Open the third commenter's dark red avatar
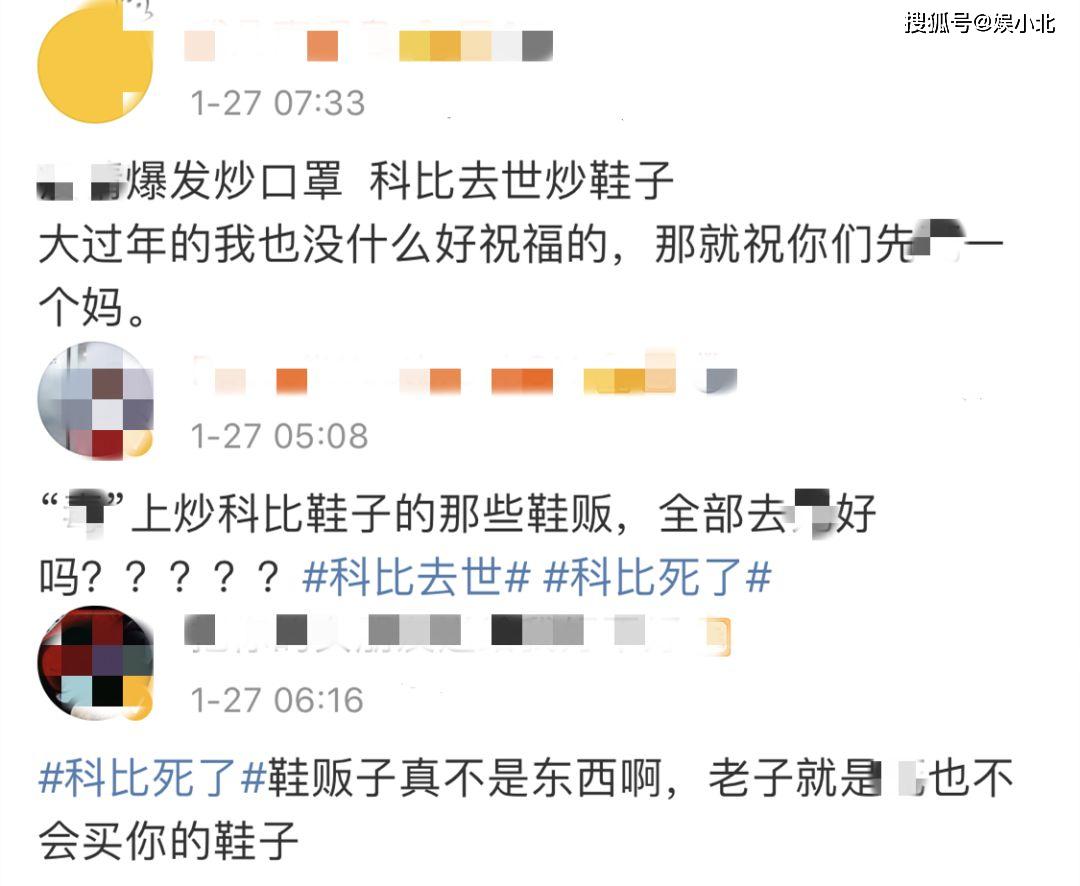Viewport: 1080px width, 886px height. [x=95, y=663]
